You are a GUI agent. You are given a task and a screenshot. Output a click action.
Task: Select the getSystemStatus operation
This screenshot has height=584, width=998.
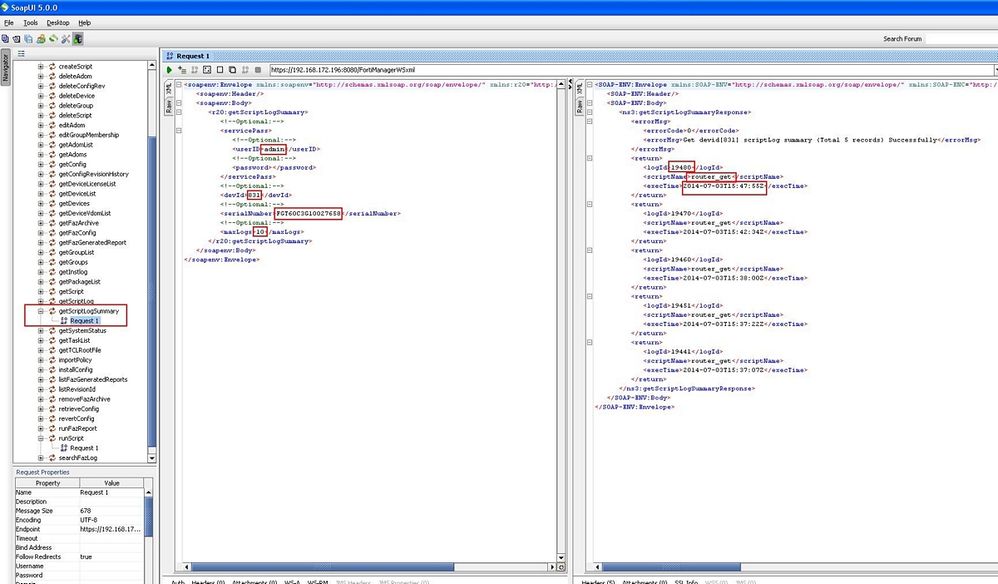[x=82, y=331]
